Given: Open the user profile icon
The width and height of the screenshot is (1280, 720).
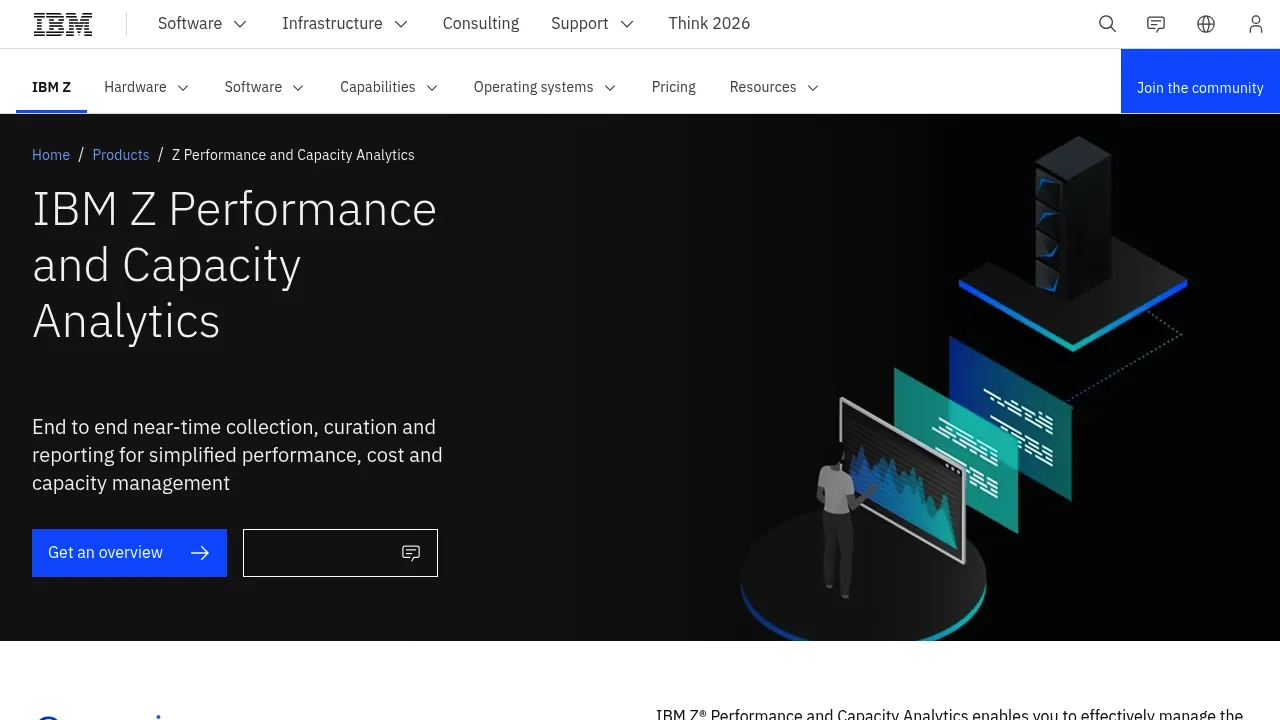Looking at the screenshot, I should [x=1256, y=24].
